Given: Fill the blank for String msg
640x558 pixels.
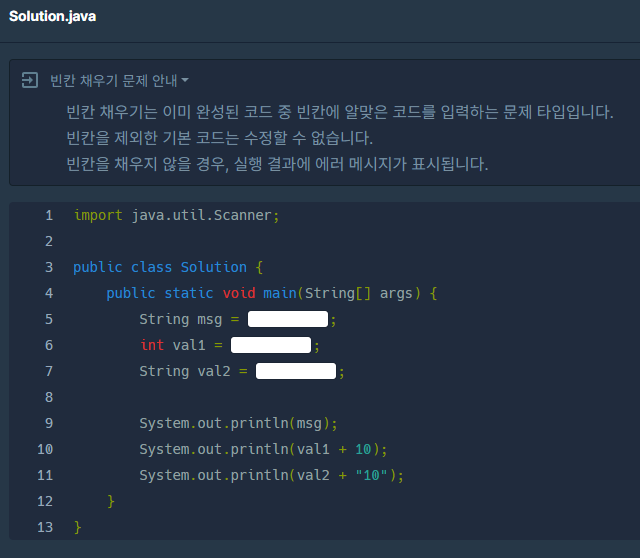Looking at the screenshot, I should pyautogui.click(x=288, y=319).
